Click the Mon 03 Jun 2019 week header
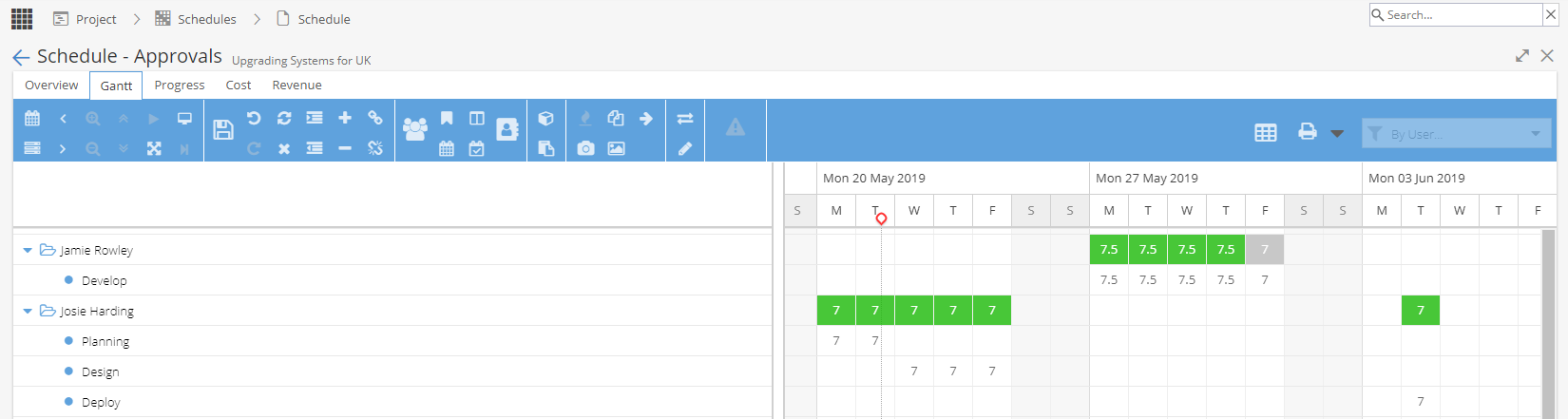This screenshot has width=1568, height=419. (x=1459, y=178)
